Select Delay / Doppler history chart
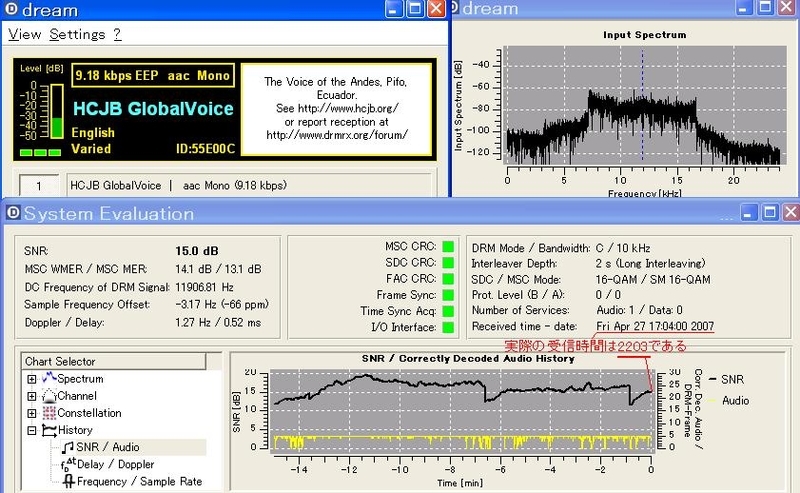 pos(115,464)
